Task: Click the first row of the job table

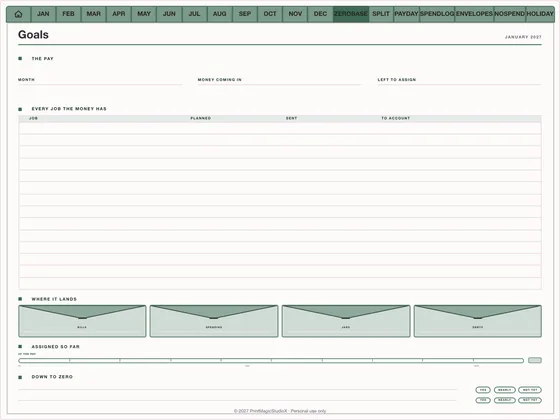Action: point(280,129)
